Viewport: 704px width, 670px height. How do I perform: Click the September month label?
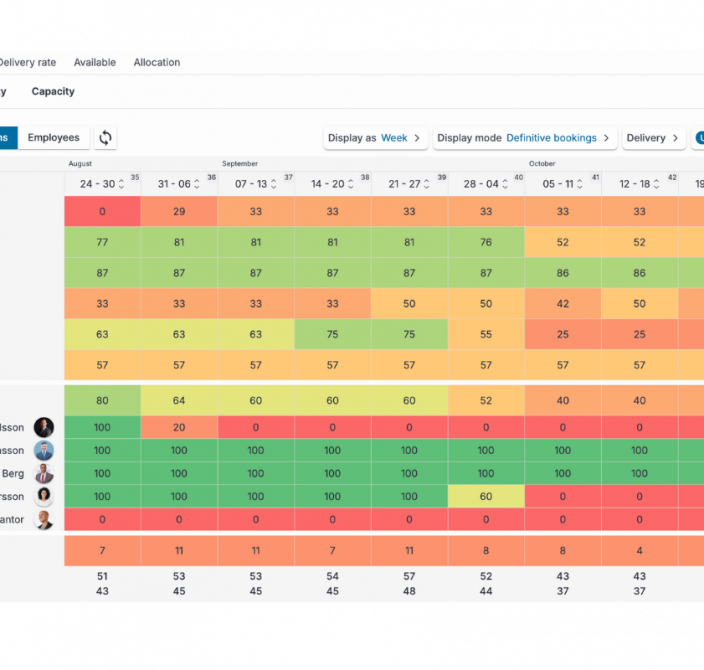point(240,163)
